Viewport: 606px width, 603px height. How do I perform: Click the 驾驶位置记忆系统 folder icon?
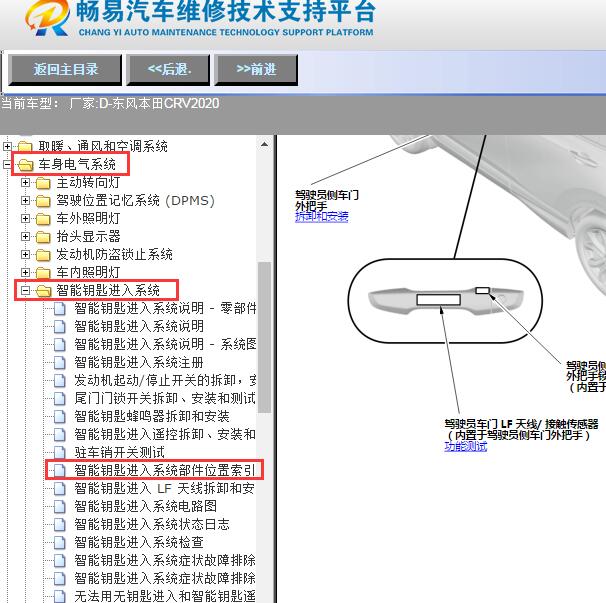click(43, 201)
